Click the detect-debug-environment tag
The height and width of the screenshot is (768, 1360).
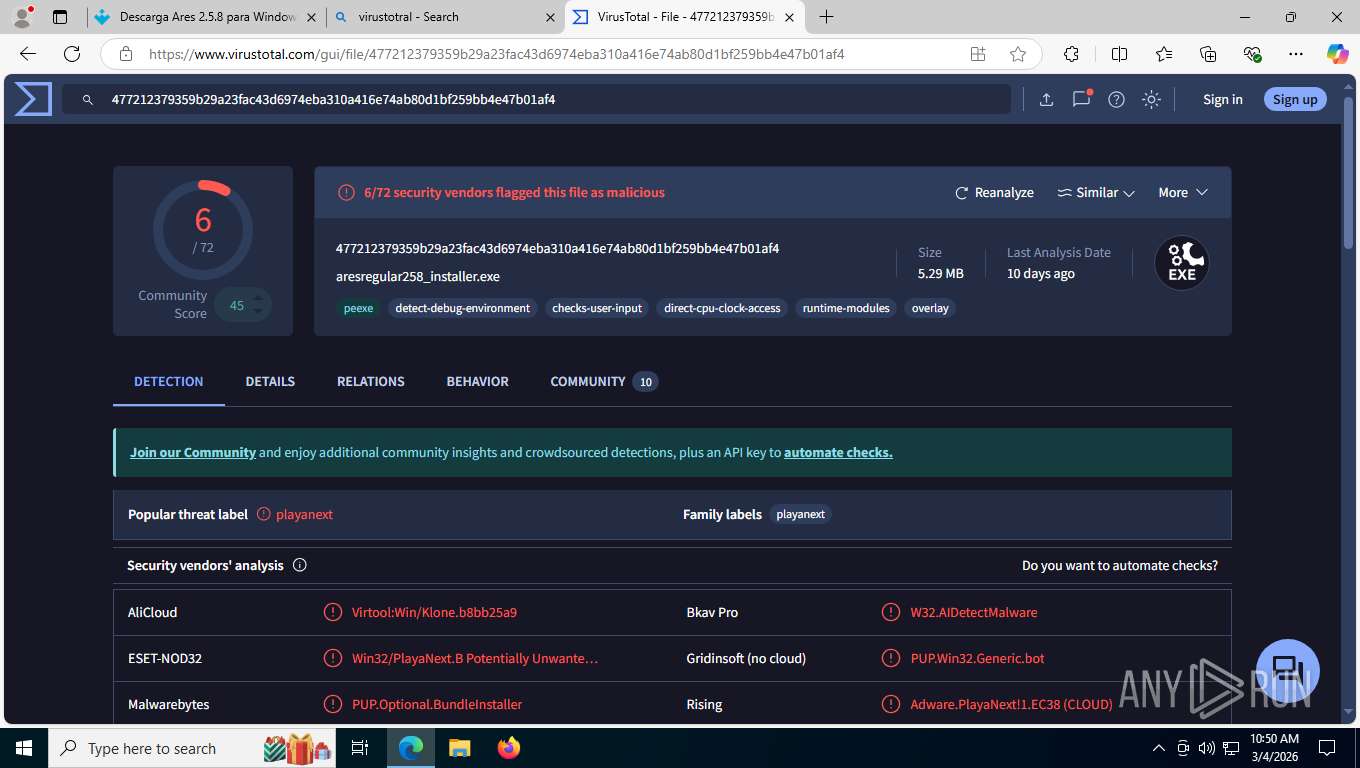click(463, 308)
